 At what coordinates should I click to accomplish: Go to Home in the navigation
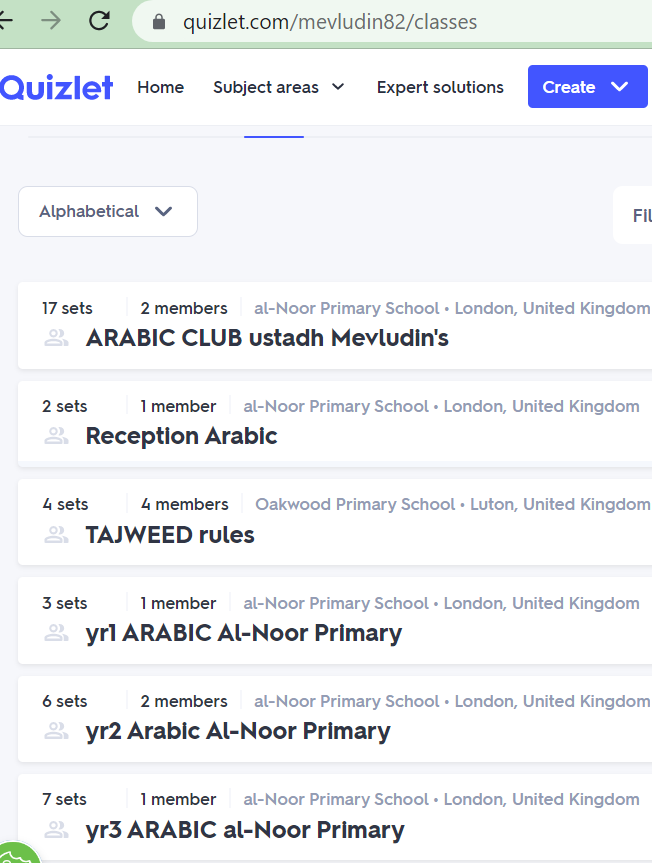pos(161,87)
